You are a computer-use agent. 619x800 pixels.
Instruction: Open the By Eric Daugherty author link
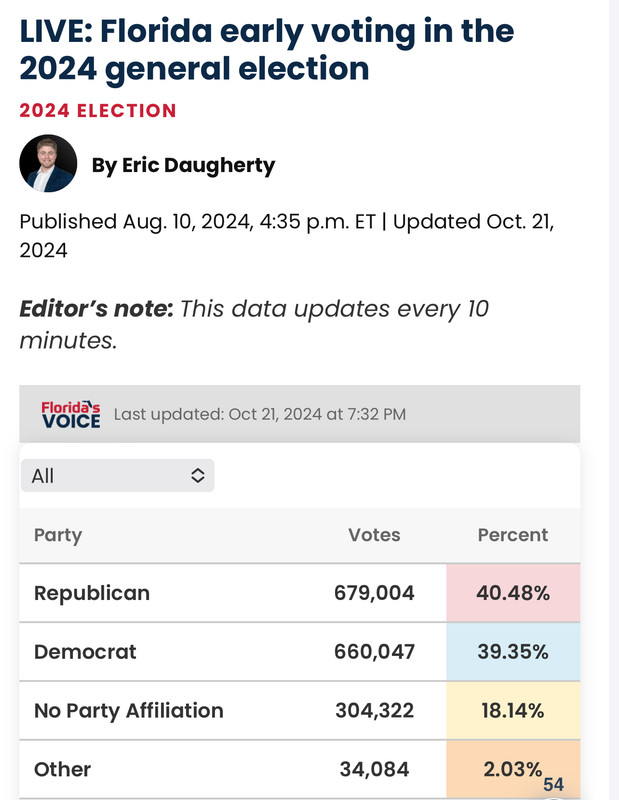(x=183, y=165)
